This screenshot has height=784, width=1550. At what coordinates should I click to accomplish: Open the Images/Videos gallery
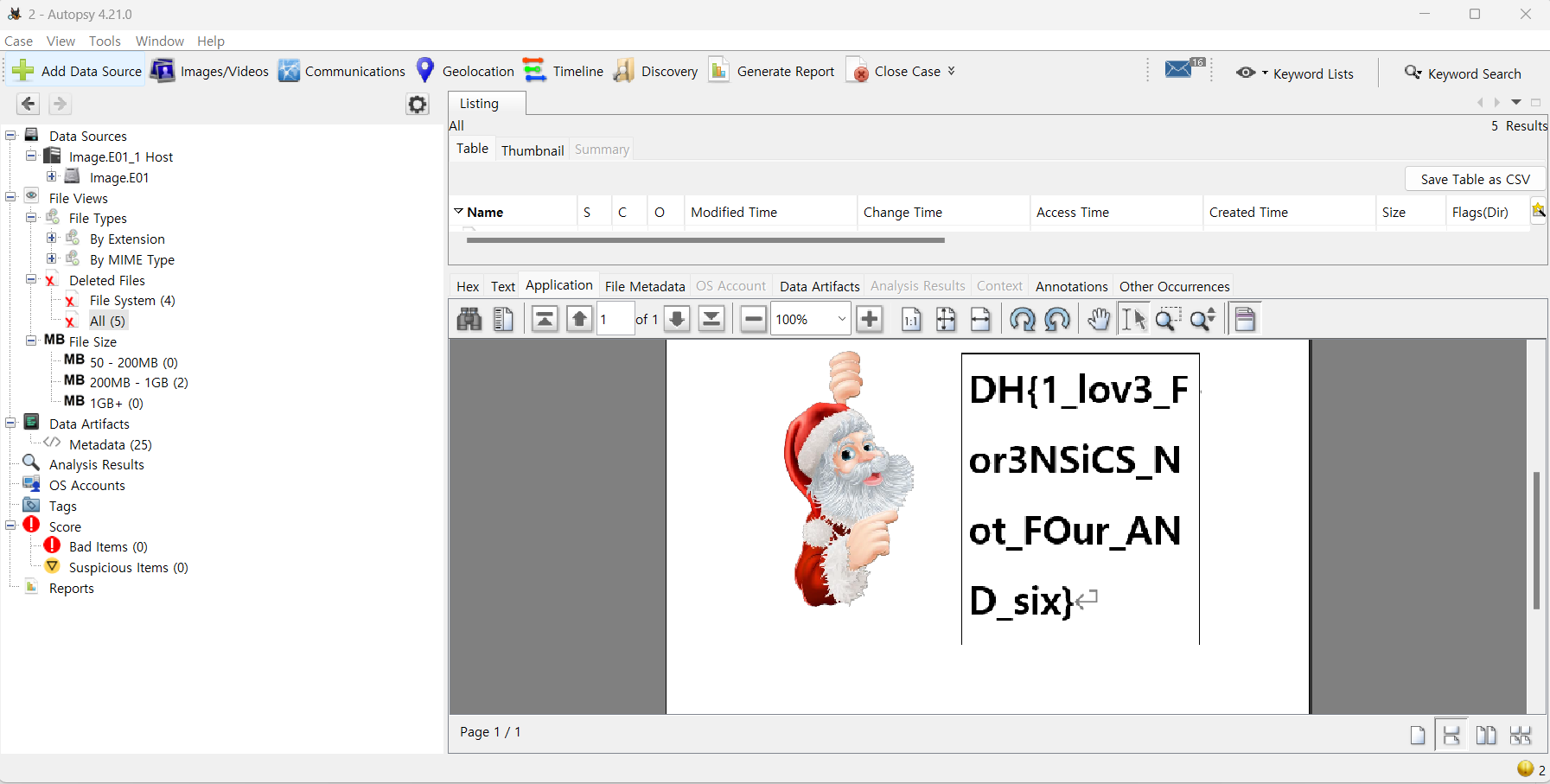click(x=209, y=71)
